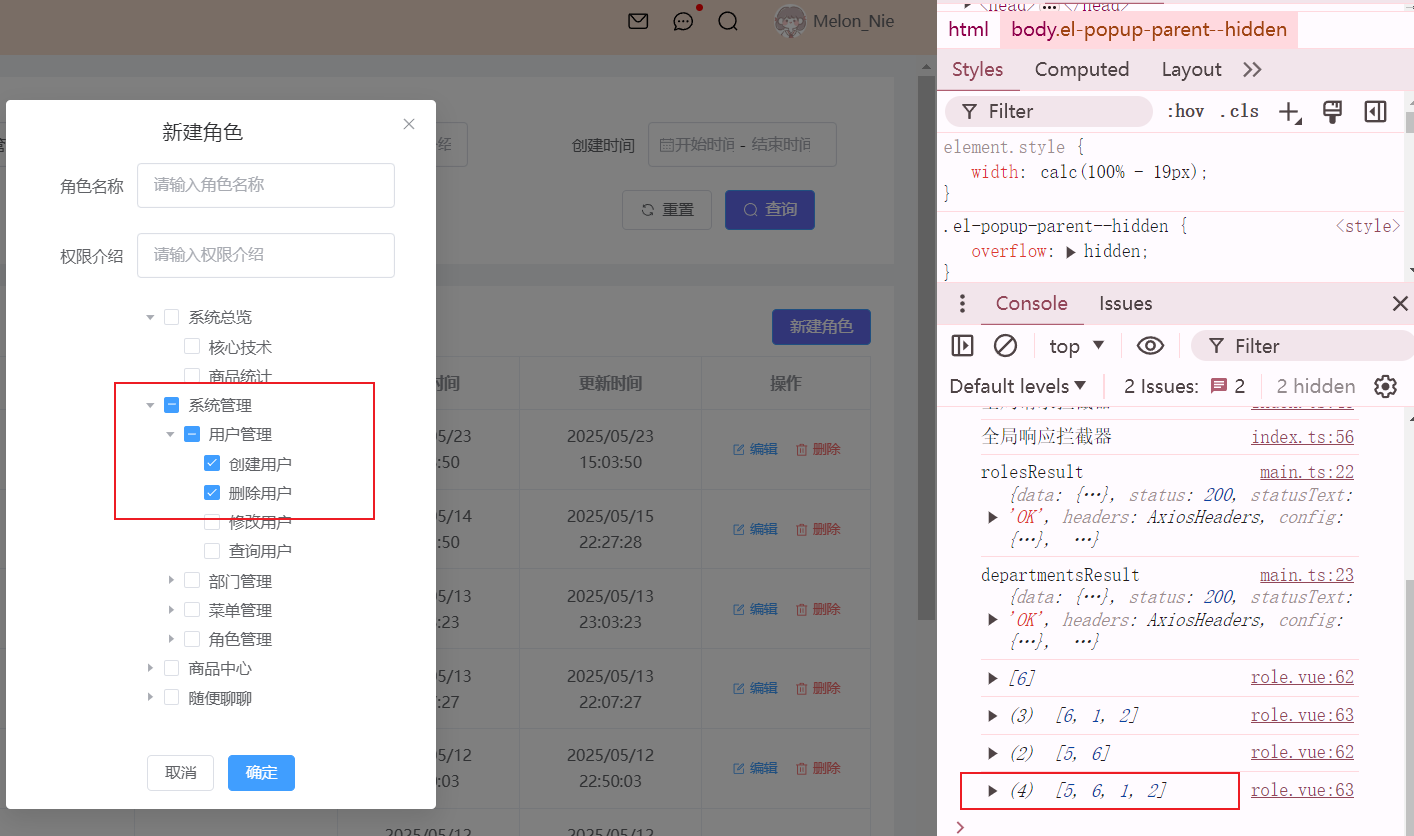Check the 商品中心 checkbox
1414x836 pixels.
[171, 668]
